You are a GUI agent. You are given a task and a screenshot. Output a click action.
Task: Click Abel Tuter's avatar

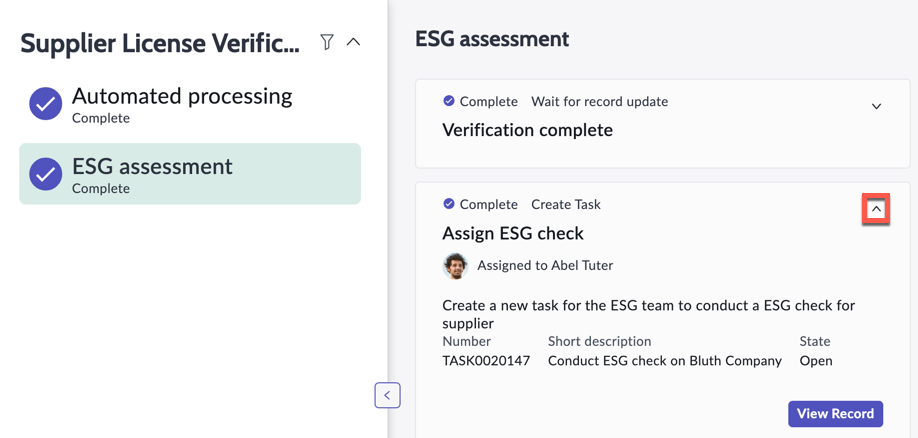pyautogui.click(x=455, y=265)
